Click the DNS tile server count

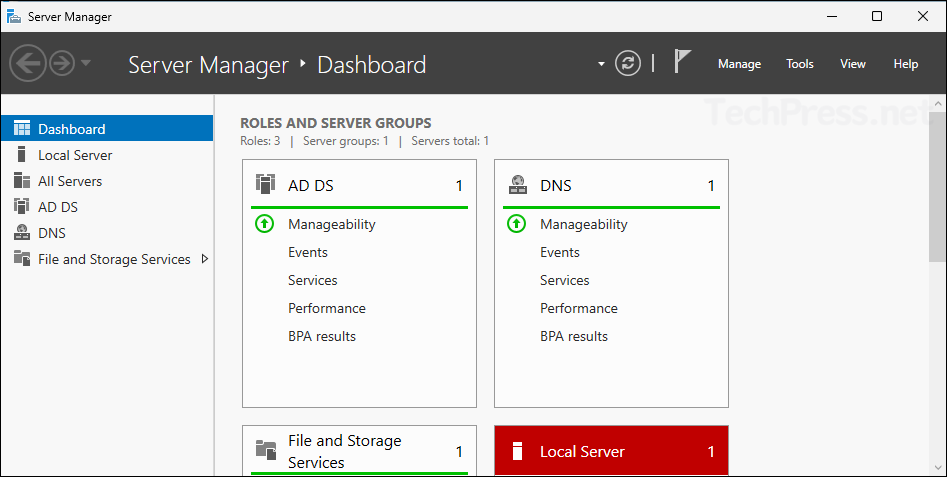point(711,186)
